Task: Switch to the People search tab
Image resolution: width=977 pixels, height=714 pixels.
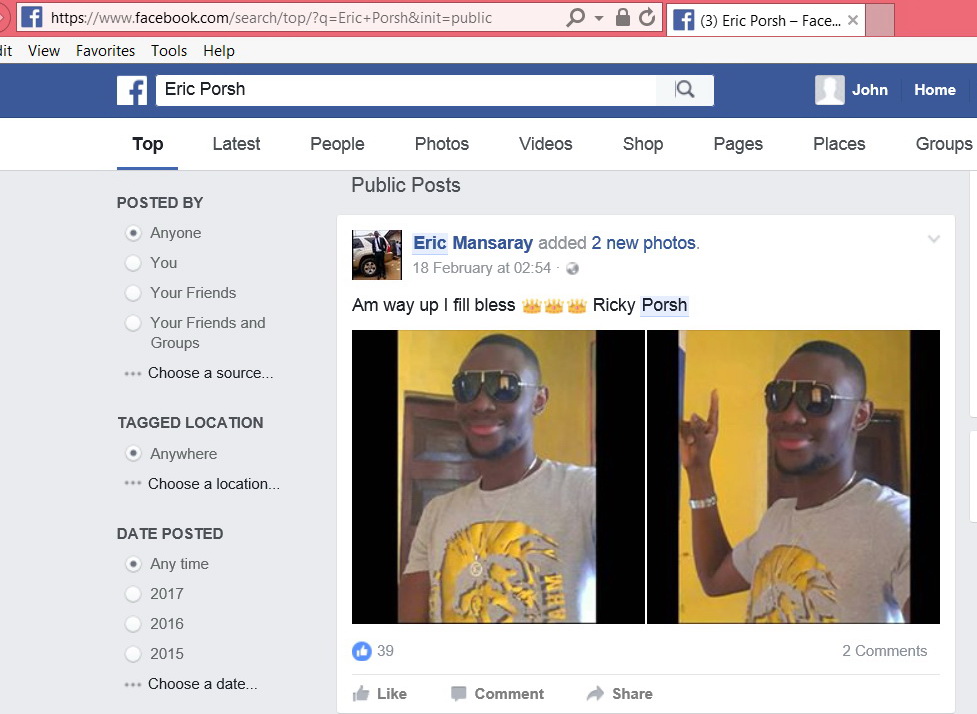Action: [337, 144]
